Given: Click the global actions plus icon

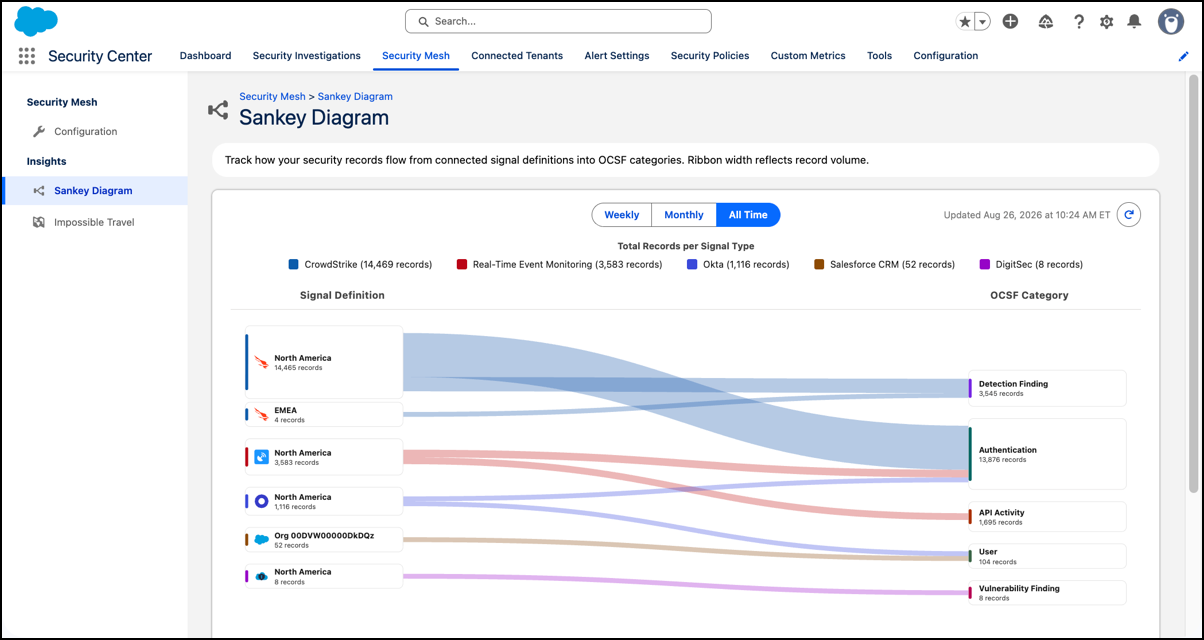Looking at the screenshot, I should tap(1010, 21).
